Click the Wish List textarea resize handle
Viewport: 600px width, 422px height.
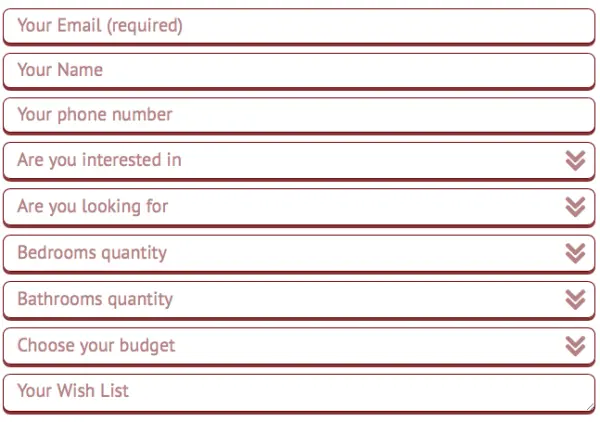591,406
